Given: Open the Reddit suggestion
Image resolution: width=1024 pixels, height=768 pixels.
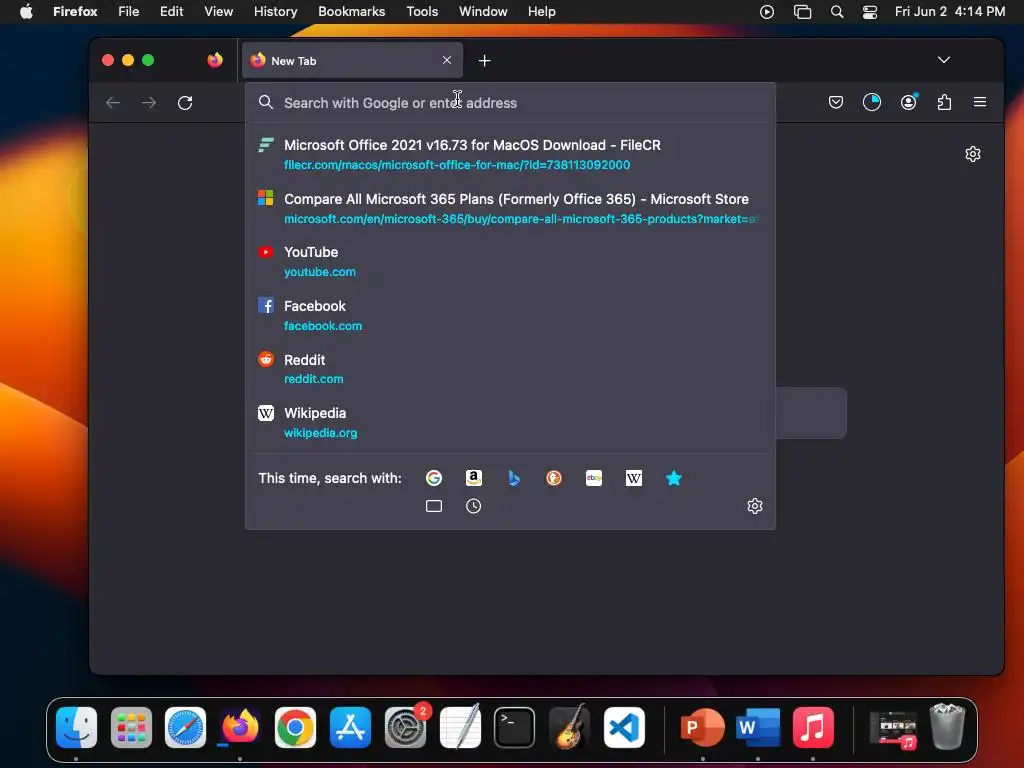Looking at the screenshot, I should tap(510, 369).
